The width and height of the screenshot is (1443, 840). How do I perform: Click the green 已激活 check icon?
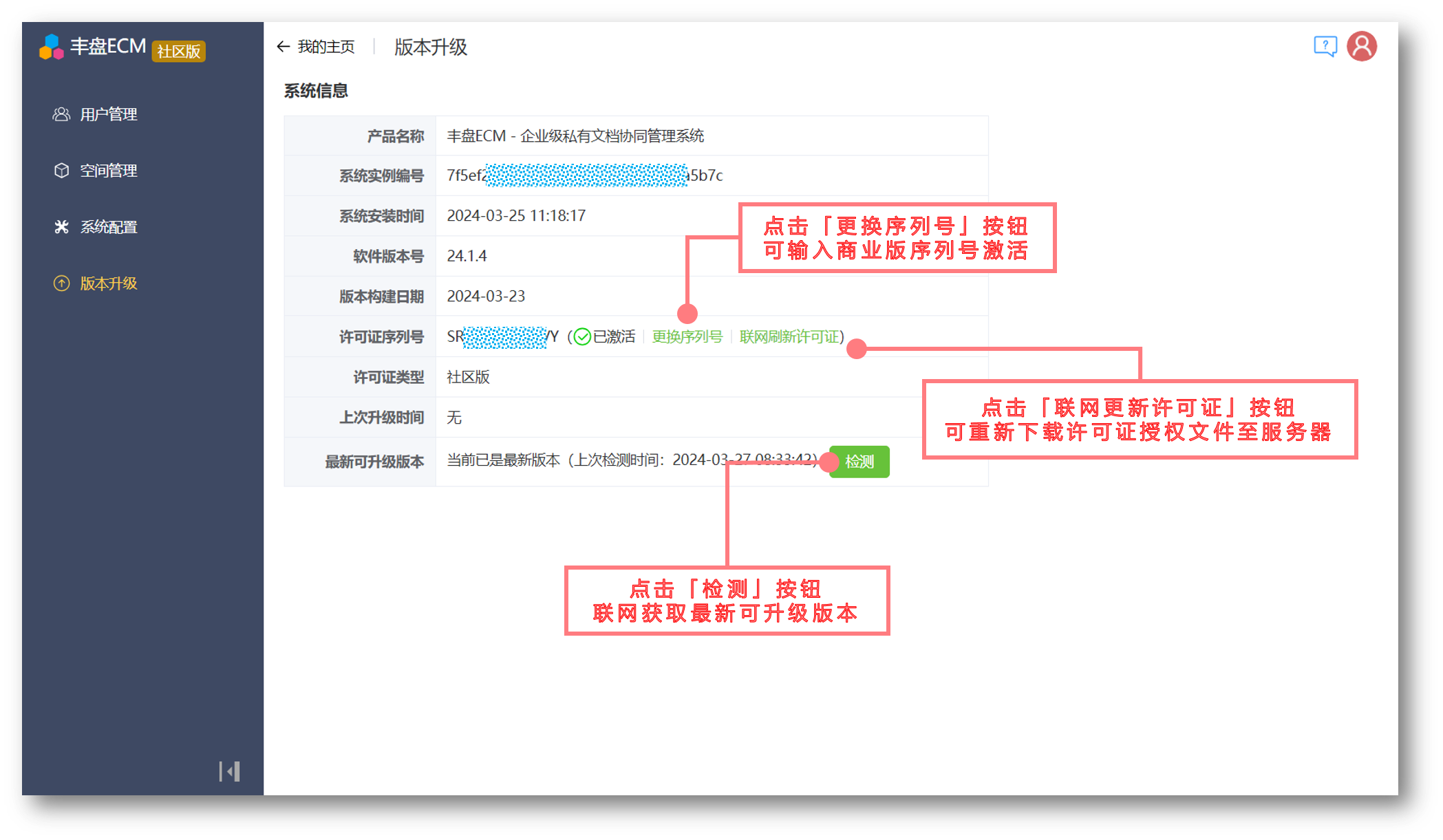582,336
